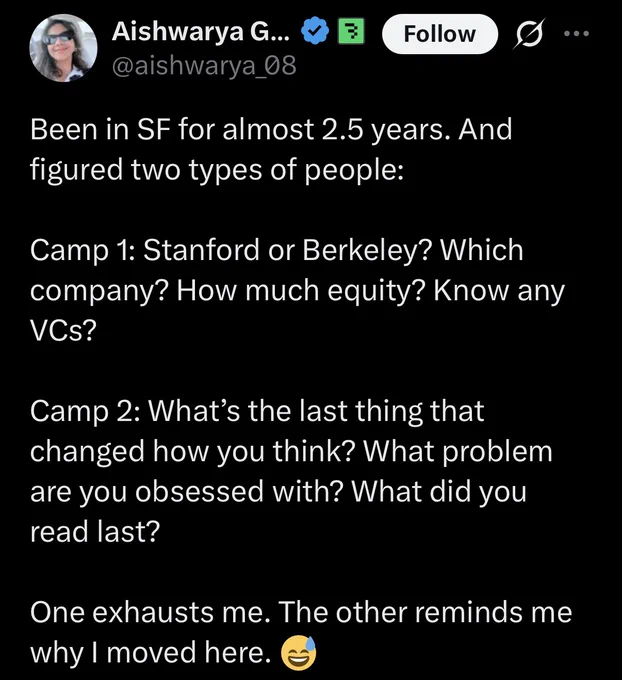Open the green affiliate badge icon
Screen dimensions: 622x680
coord(350,31)
